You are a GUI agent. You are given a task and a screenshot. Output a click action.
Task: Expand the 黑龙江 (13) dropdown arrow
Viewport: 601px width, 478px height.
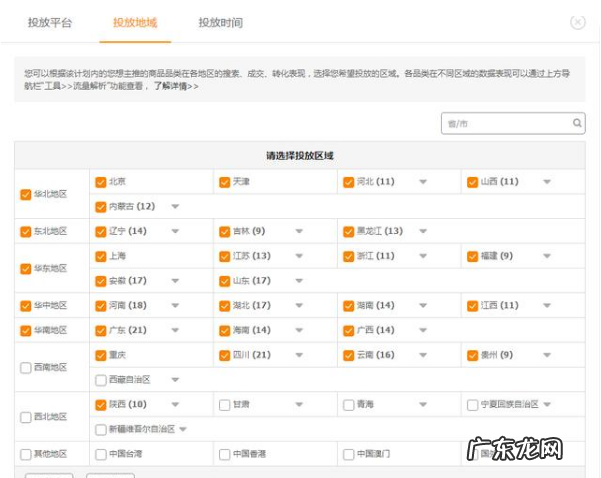pyautogui.click(x=423, y=231)
